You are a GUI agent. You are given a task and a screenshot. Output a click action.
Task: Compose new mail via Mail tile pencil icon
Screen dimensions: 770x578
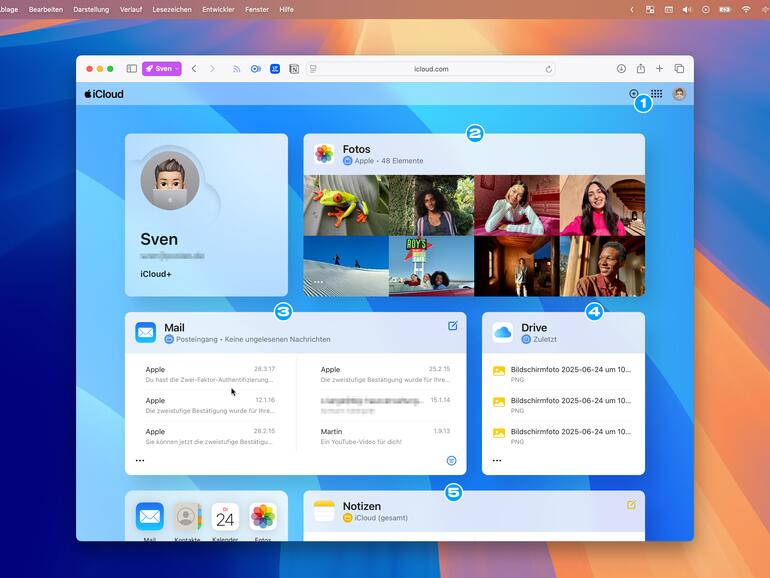(x=453, y=326)
